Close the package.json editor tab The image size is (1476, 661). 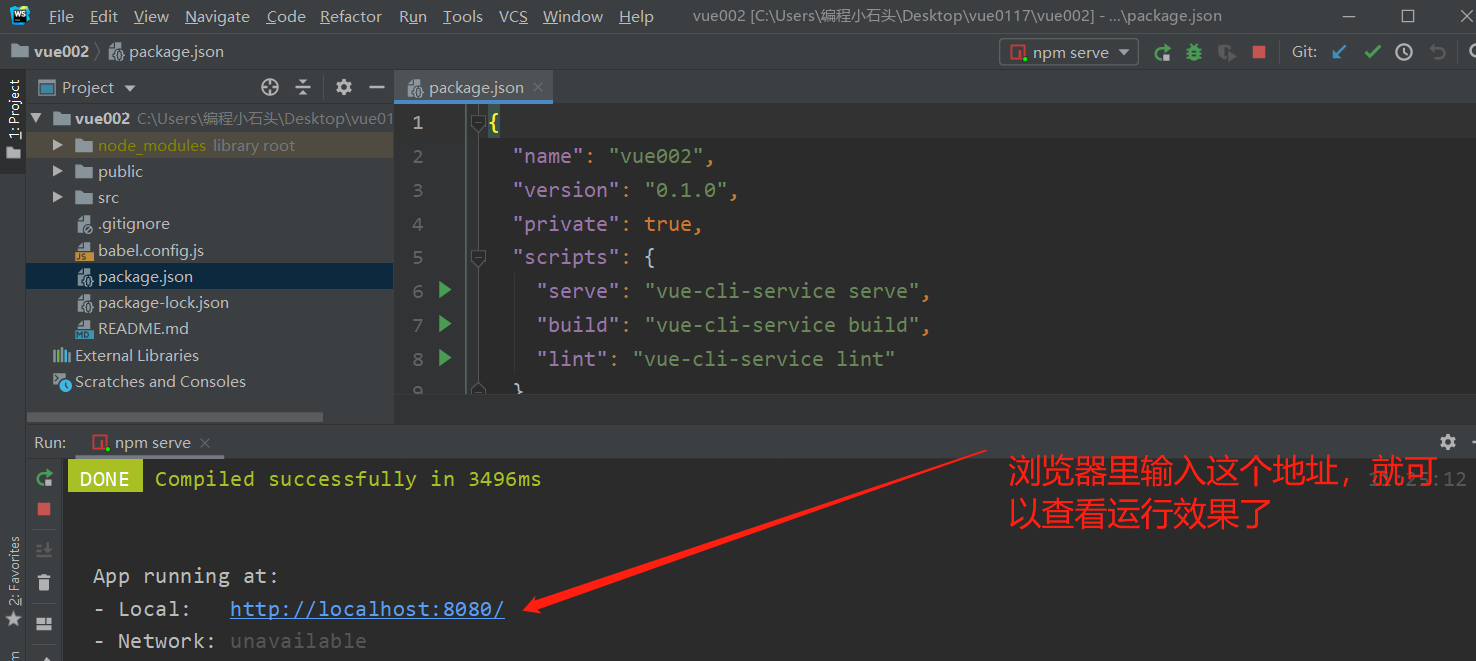pyautogui.click(x=538, y=87)
